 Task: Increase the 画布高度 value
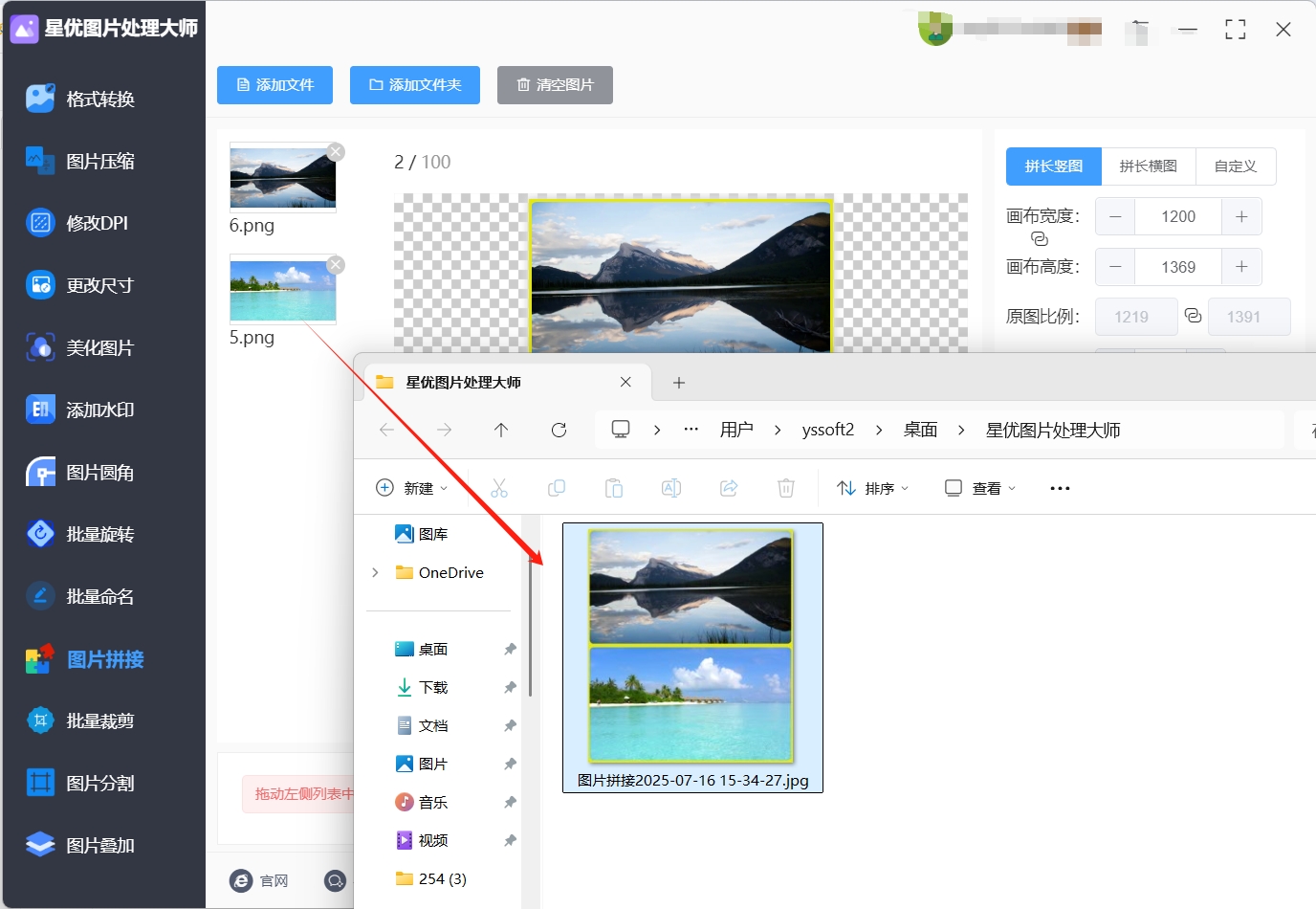1241,267
